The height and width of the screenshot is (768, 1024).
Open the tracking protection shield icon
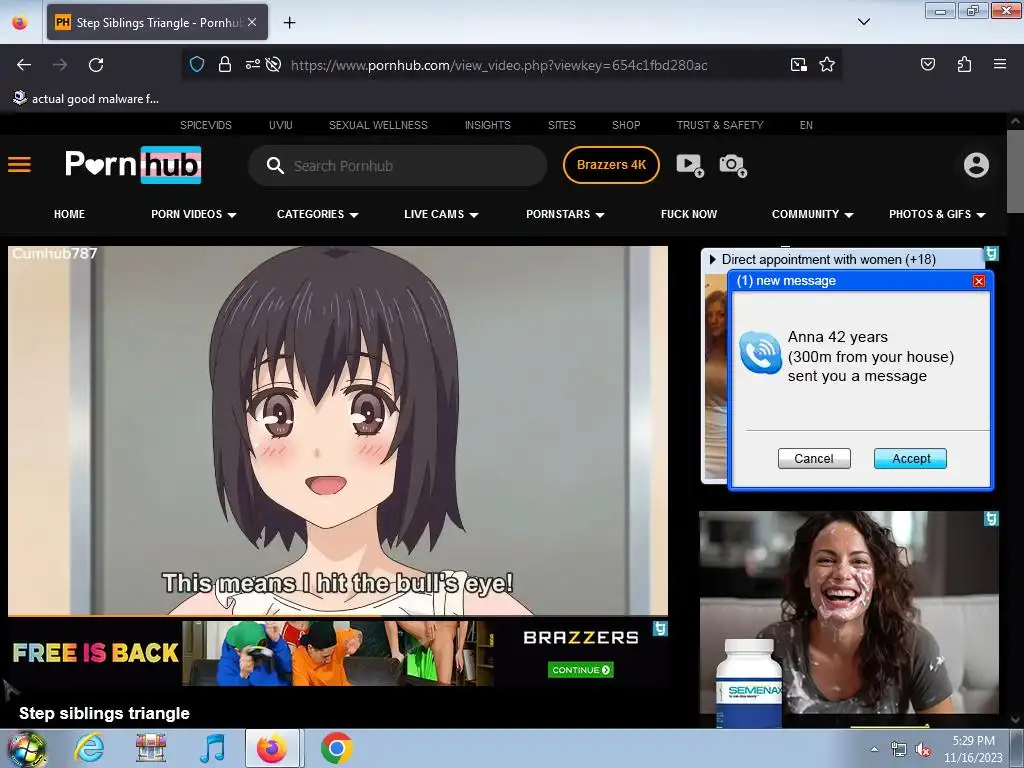tap(197, 65)
